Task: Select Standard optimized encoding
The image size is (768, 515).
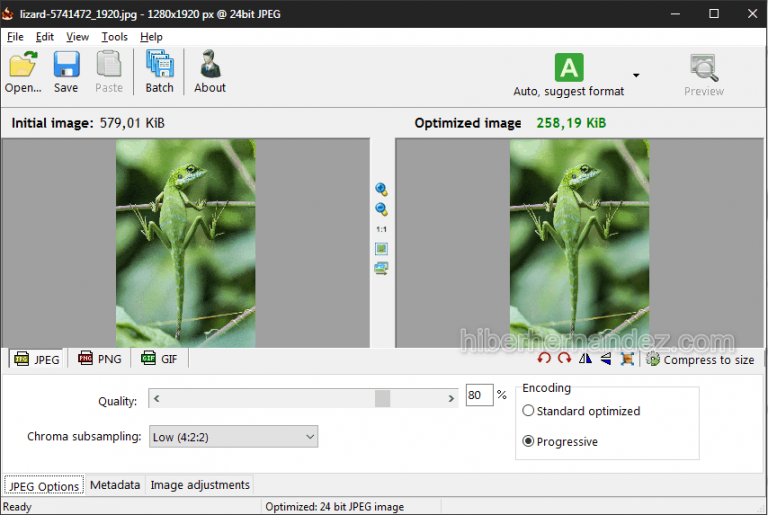Action: coord(529,411)
